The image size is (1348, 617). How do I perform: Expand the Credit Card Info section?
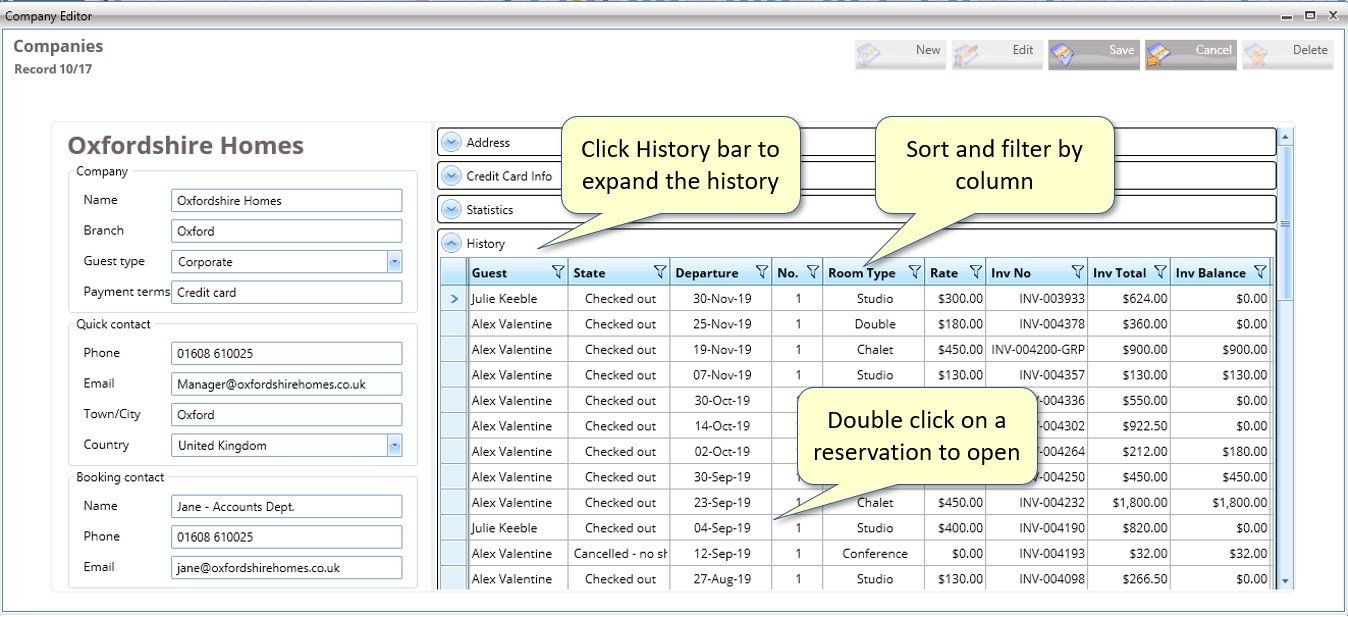(x=451, y=176)
